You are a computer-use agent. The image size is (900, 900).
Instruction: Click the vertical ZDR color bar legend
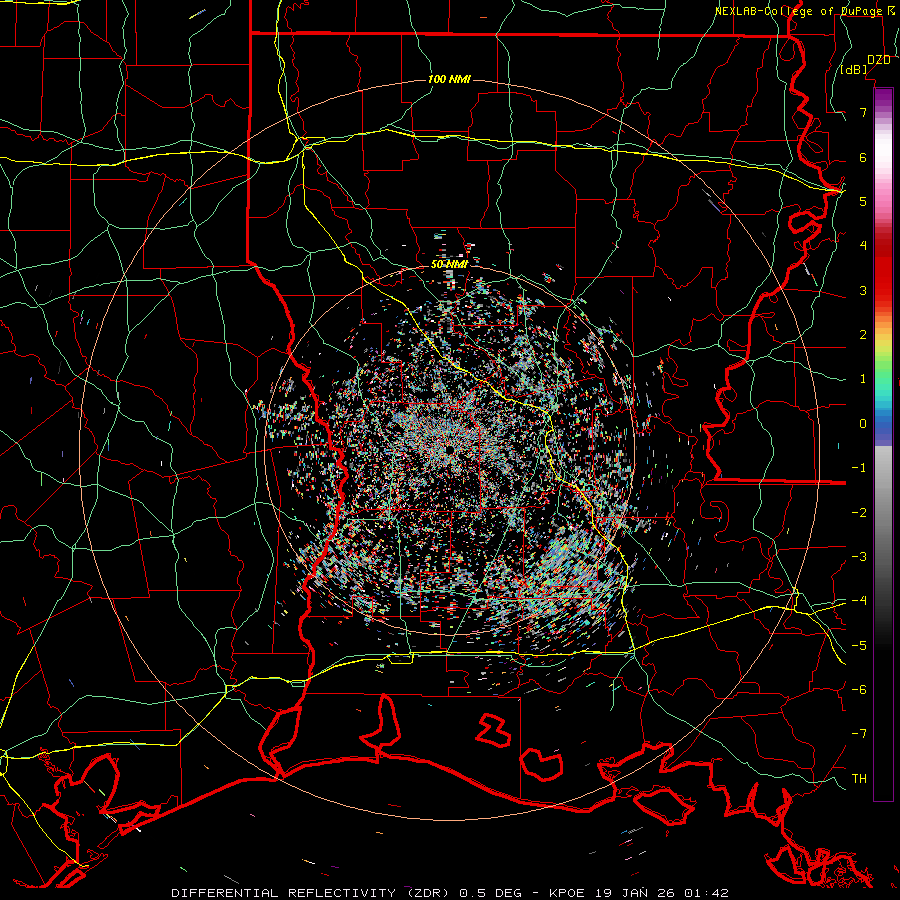point(883,444)
